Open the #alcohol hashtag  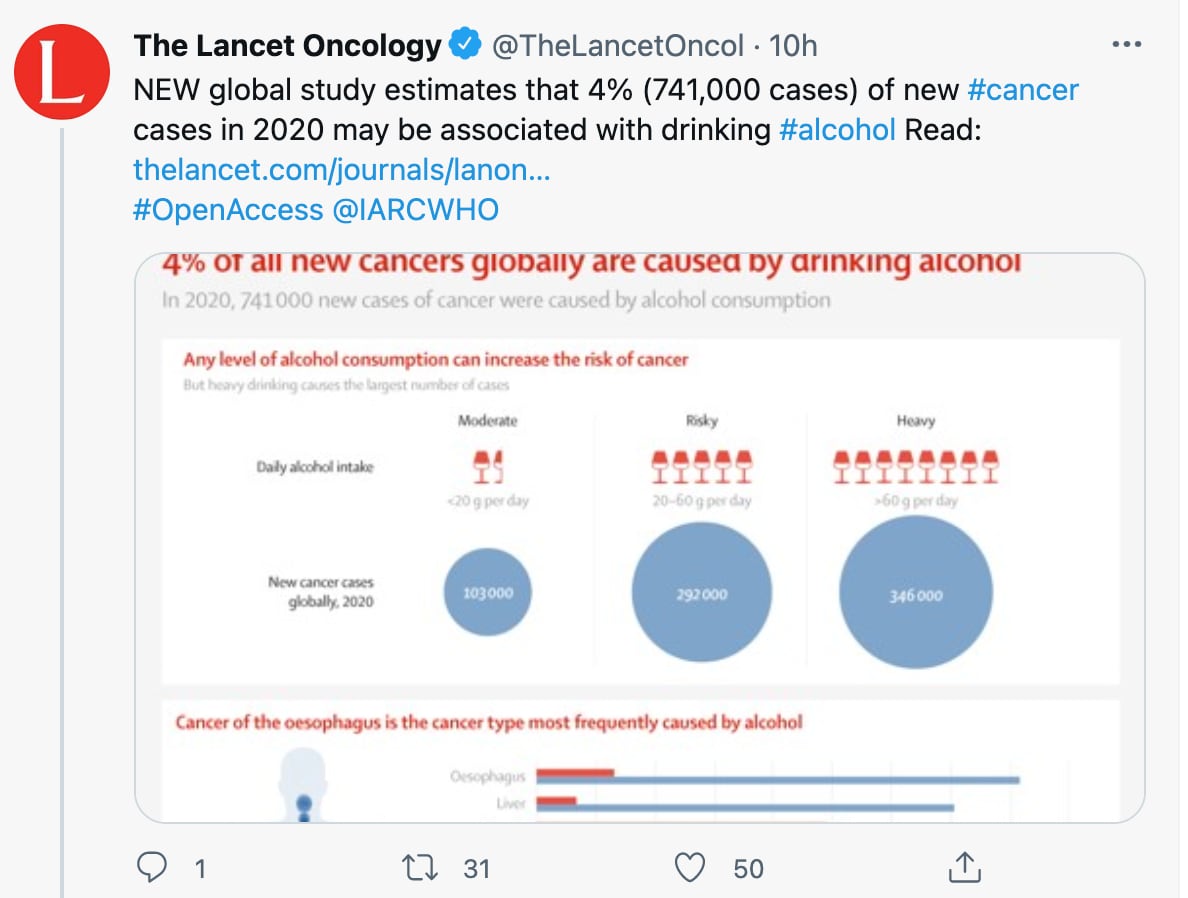pyautogui.click(x=836, y=130)
